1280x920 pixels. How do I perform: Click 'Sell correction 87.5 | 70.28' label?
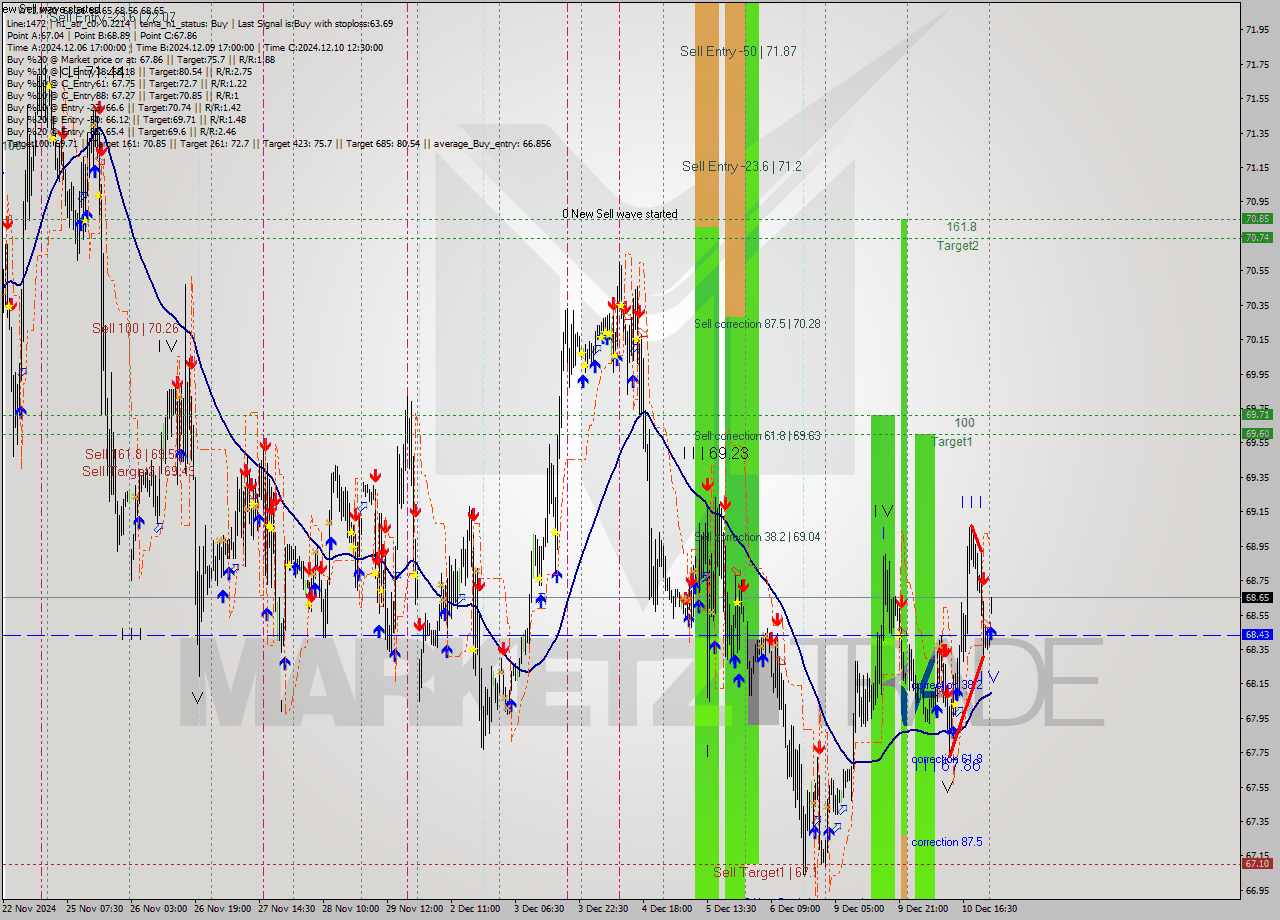[757, 324]
